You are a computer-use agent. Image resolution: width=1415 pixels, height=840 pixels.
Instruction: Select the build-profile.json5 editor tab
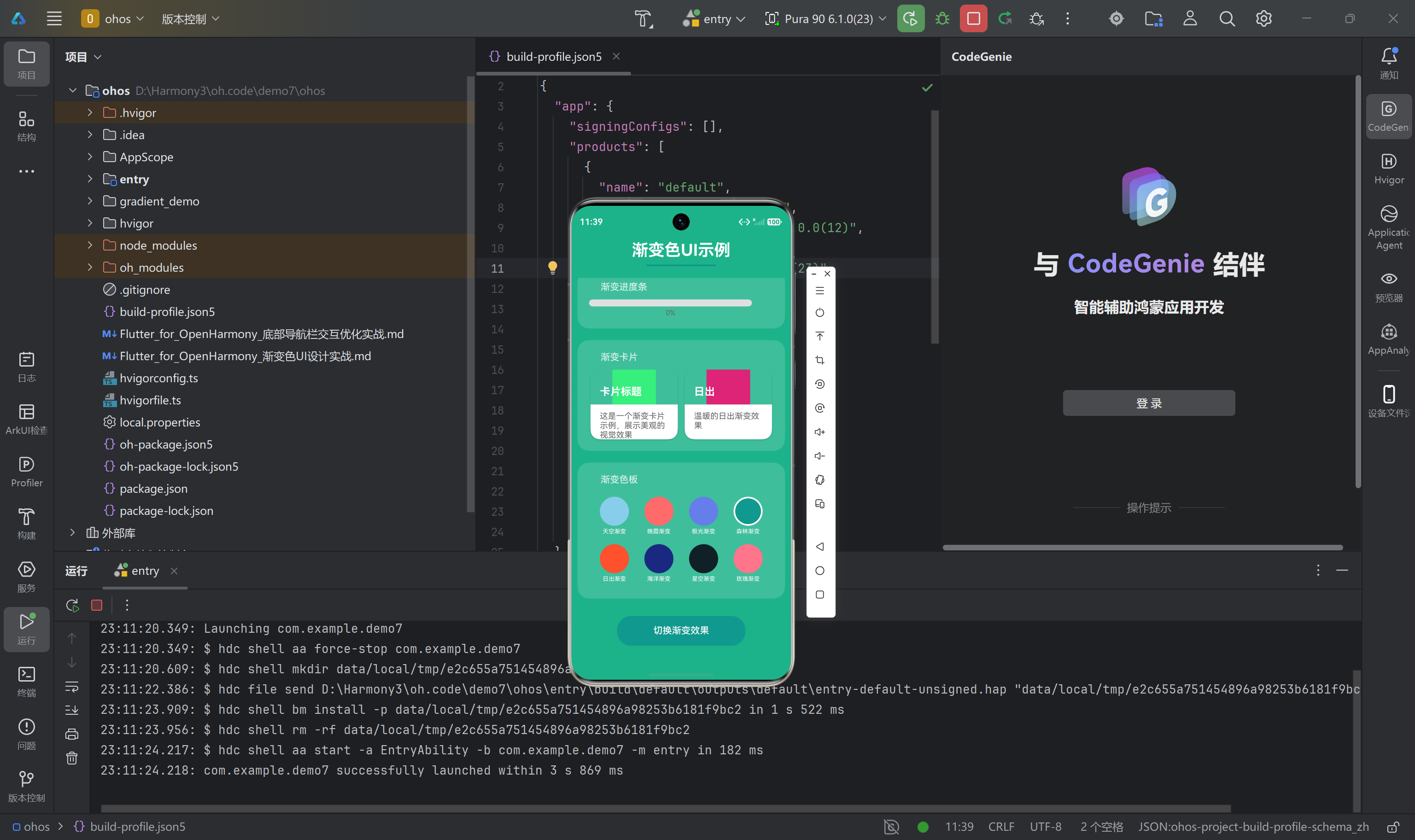tap(553, 57)
